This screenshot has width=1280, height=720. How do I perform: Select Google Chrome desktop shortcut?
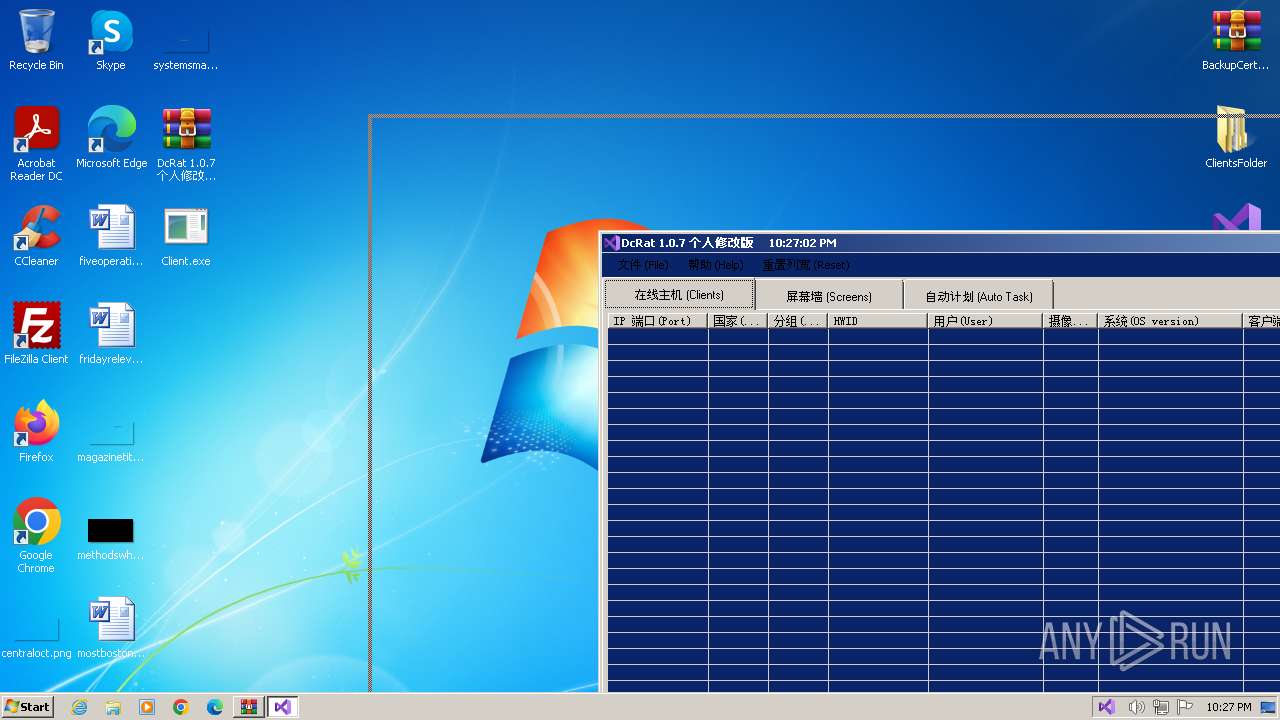[36, 535]
